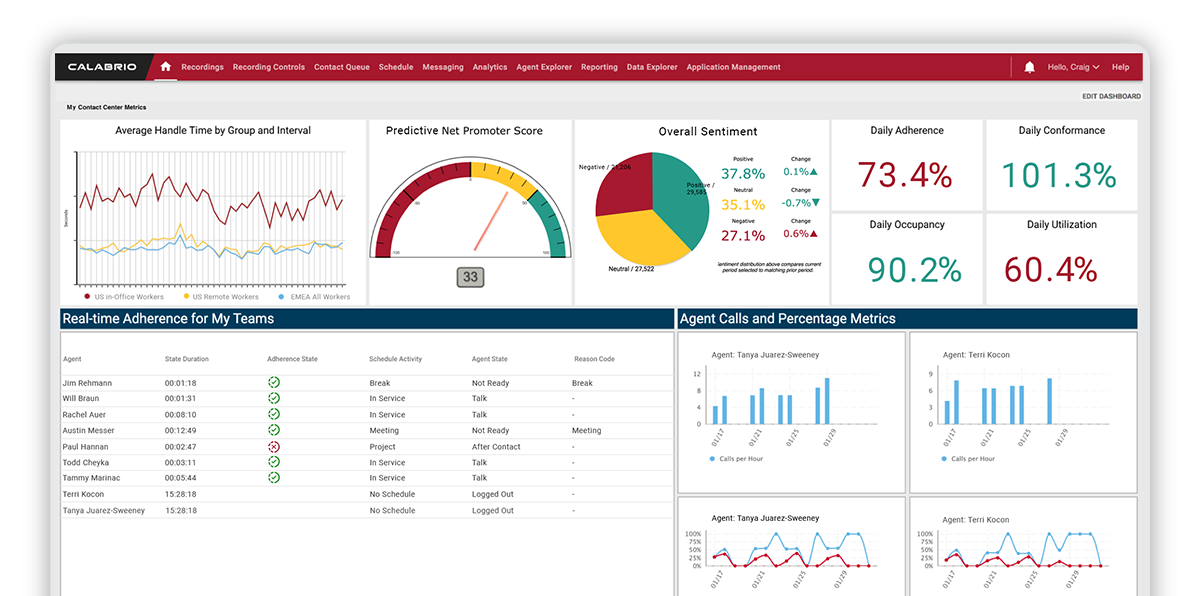Toggle US Remote Workers legend series
Image resolution: width=1200 pixels, height=596 pixels.
[220, 297]
